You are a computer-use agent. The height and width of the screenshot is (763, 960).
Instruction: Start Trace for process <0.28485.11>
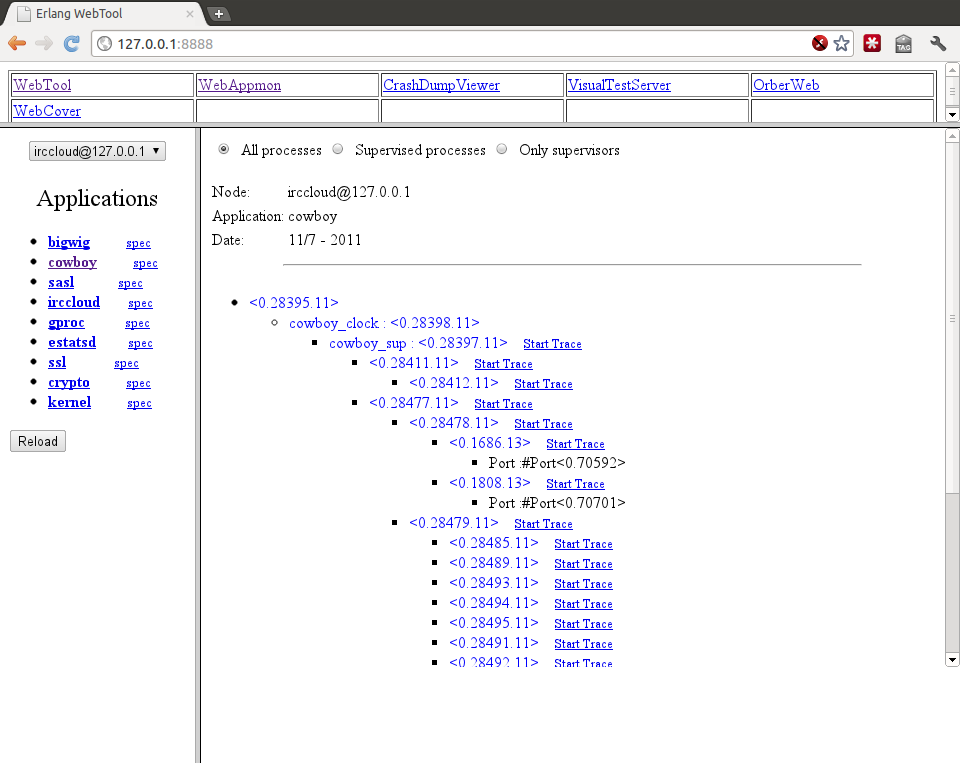(583, 544)
